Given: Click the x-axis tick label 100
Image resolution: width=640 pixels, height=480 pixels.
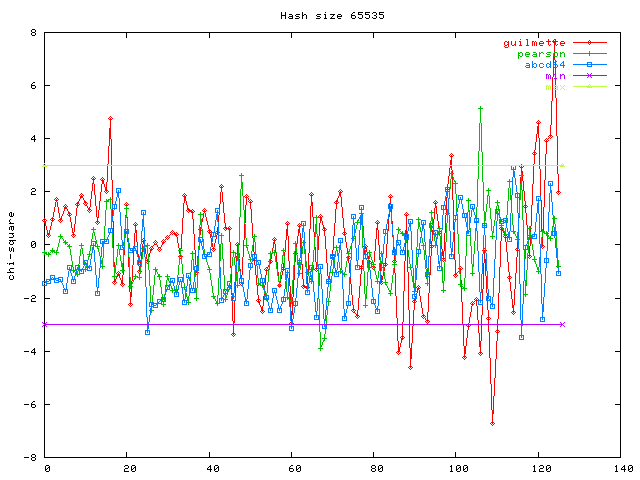Looking at the screenshot, I should (456, 468).
